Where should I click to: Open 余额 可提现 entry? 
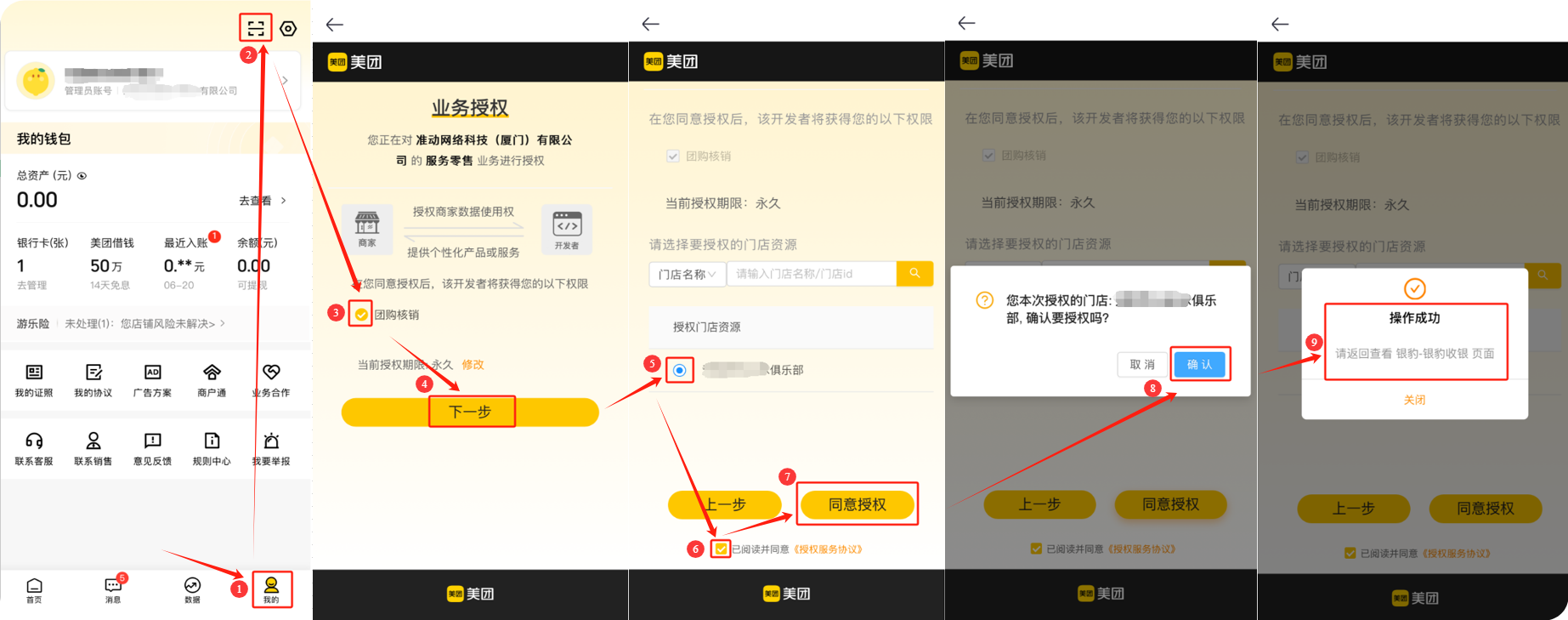point(257,264)
